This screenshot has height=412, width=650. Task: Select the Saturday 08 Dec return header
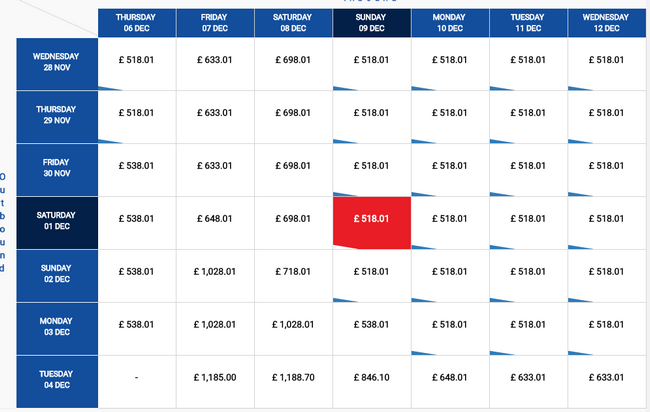pyautogui.click(x=293, y=23)
